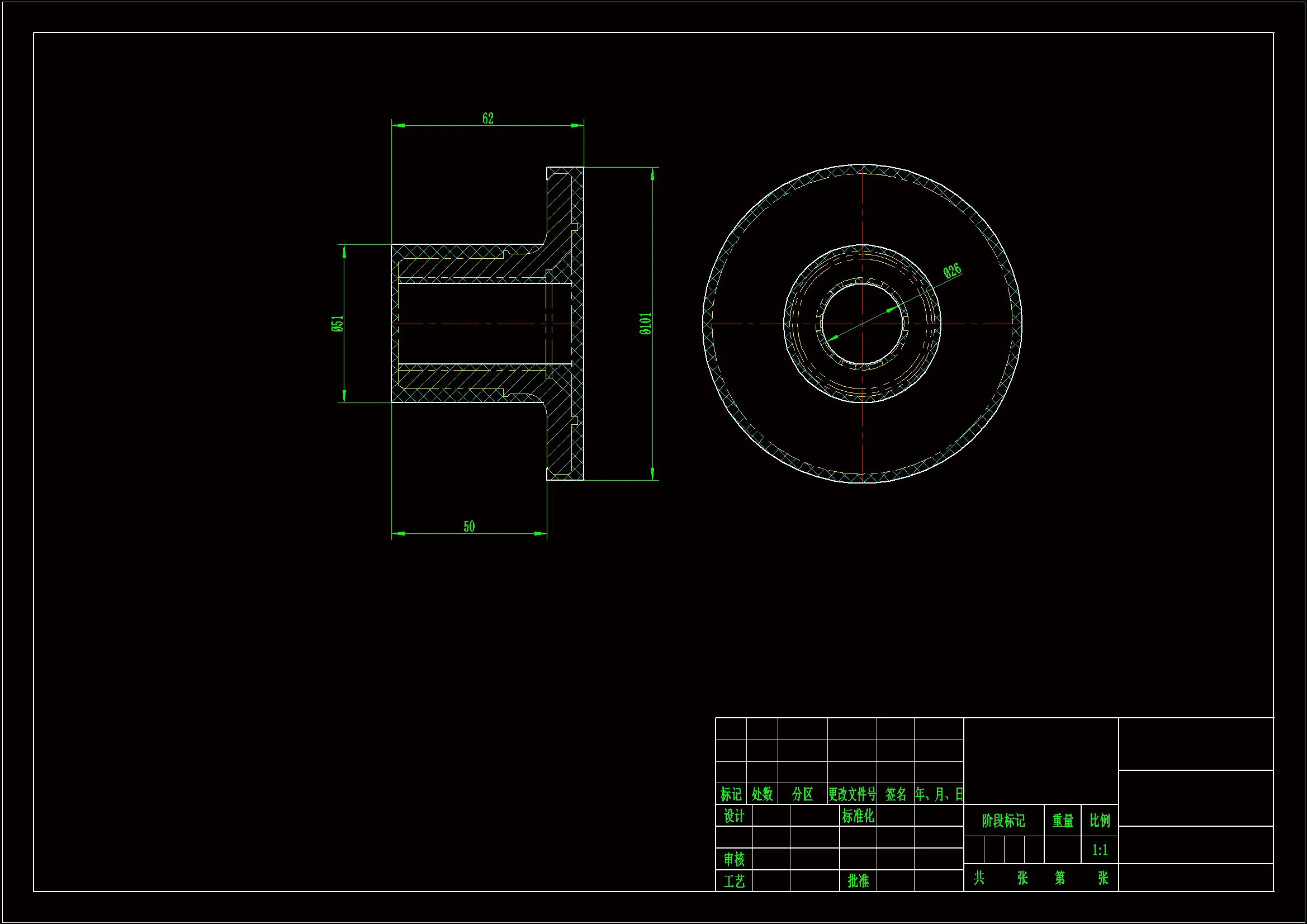The height and width of the screenshot is (924, 1307).
Task: Click the 62 dimension text
Action: [488, 119]
